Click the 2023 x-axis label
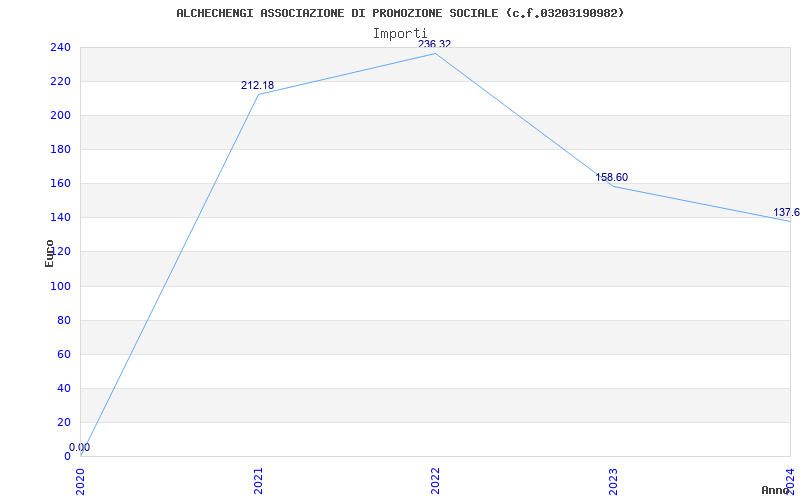Viewport: 800px width, 500px height. pyautogui.click(x=613, y=481)
